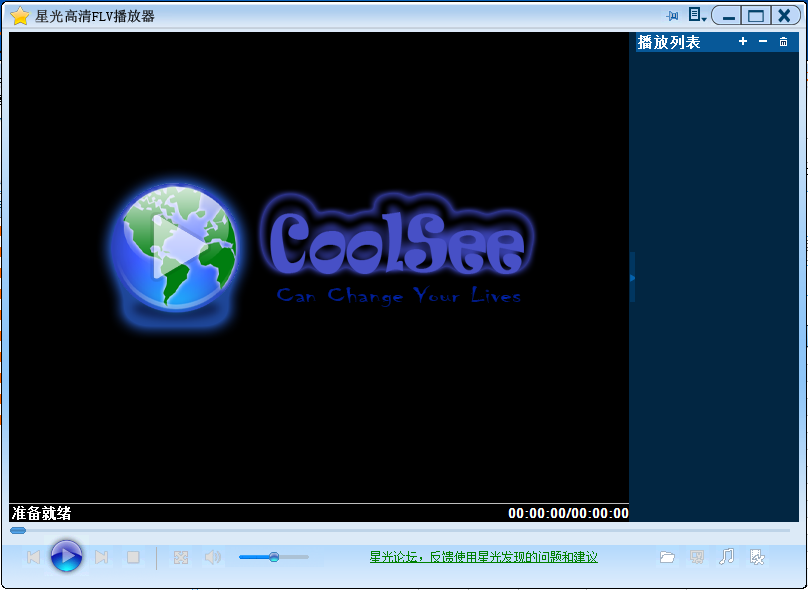Skip to the previous track
This screenshot has height=590, width=808.
(33, 557)
